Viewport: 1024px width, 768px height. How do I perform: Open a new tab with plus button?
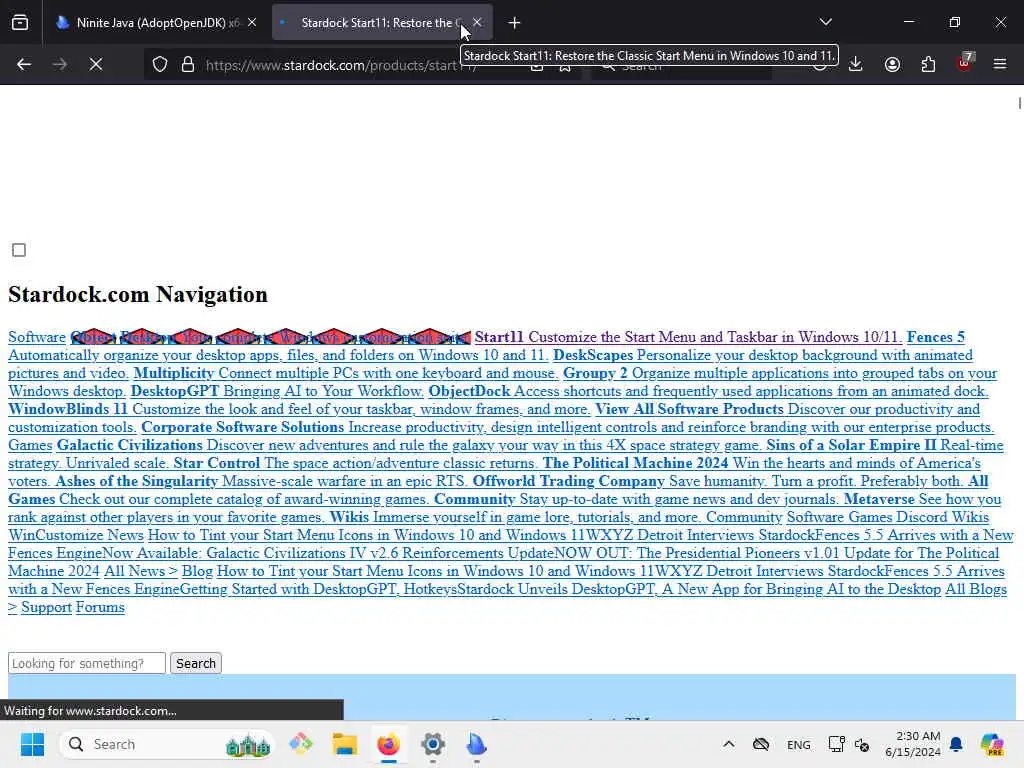click(515, 23)
